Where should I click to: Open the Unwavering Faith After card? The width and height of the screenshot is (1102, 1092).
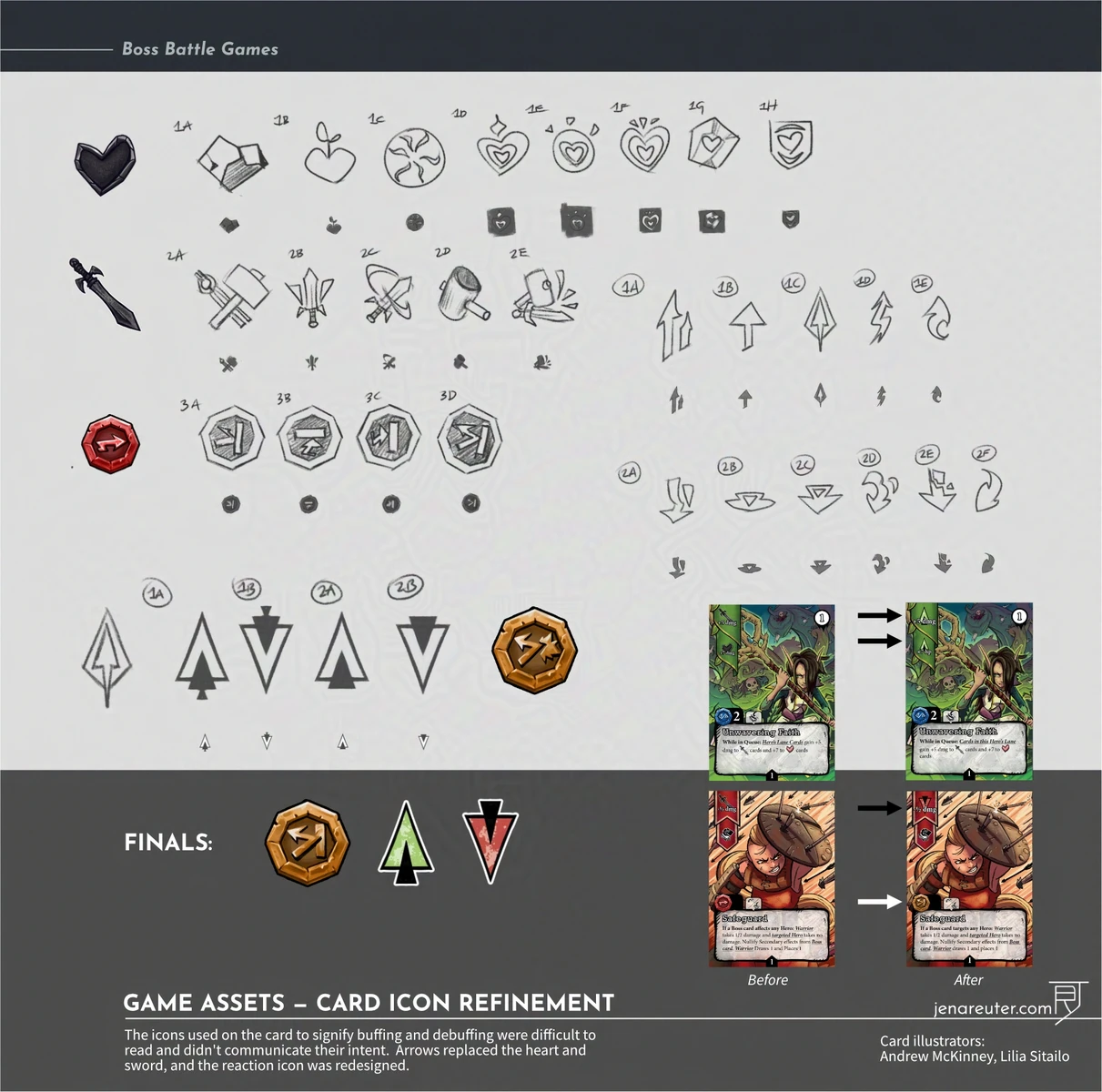click(969, 692)
